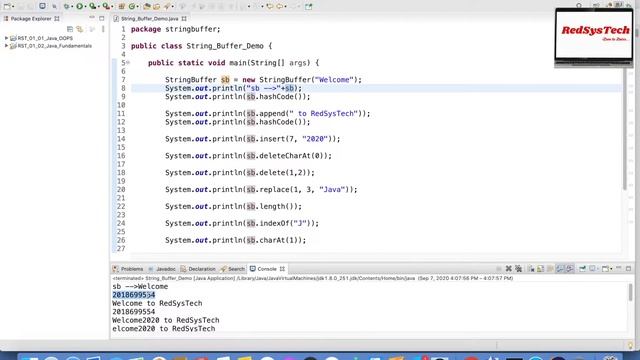
Task: Select the RST_01_02_Java_Fundamentals project
Action: click(54, 46)
